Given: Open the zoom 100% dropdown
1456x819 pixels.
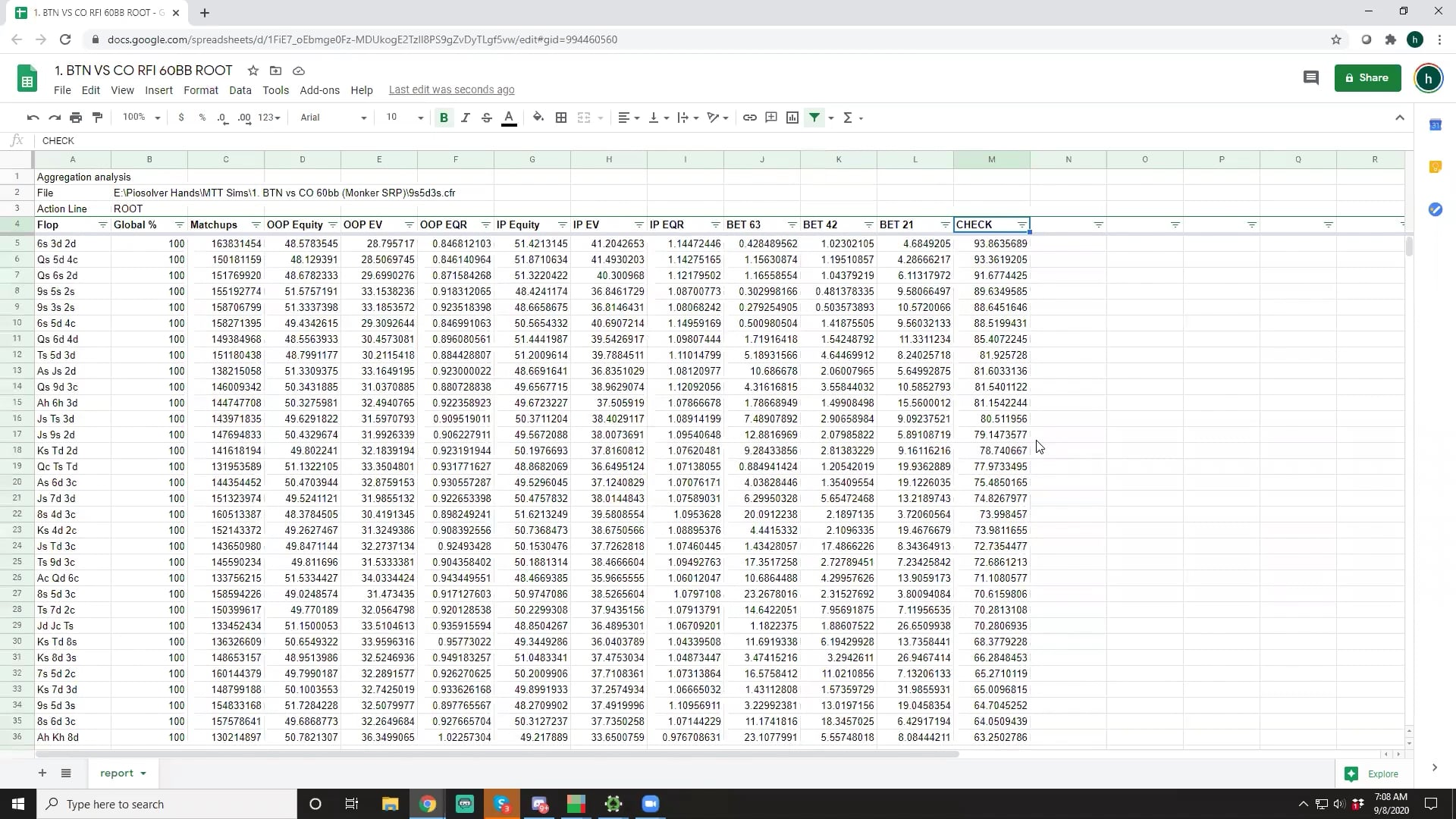Looking at the screenshot, I should point(141,118).
